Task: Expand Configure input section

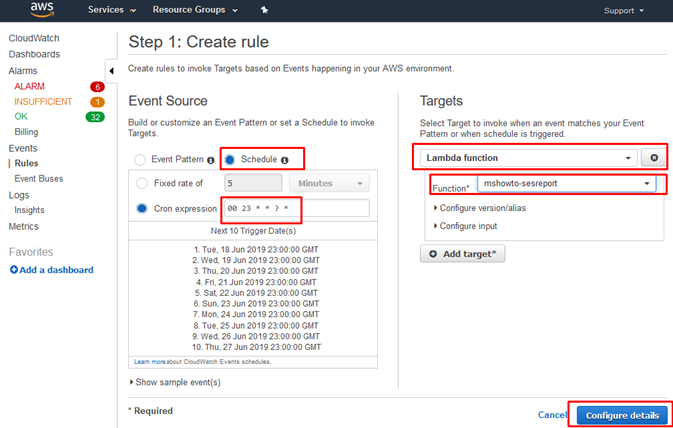Action: click(x=465, y=226)
